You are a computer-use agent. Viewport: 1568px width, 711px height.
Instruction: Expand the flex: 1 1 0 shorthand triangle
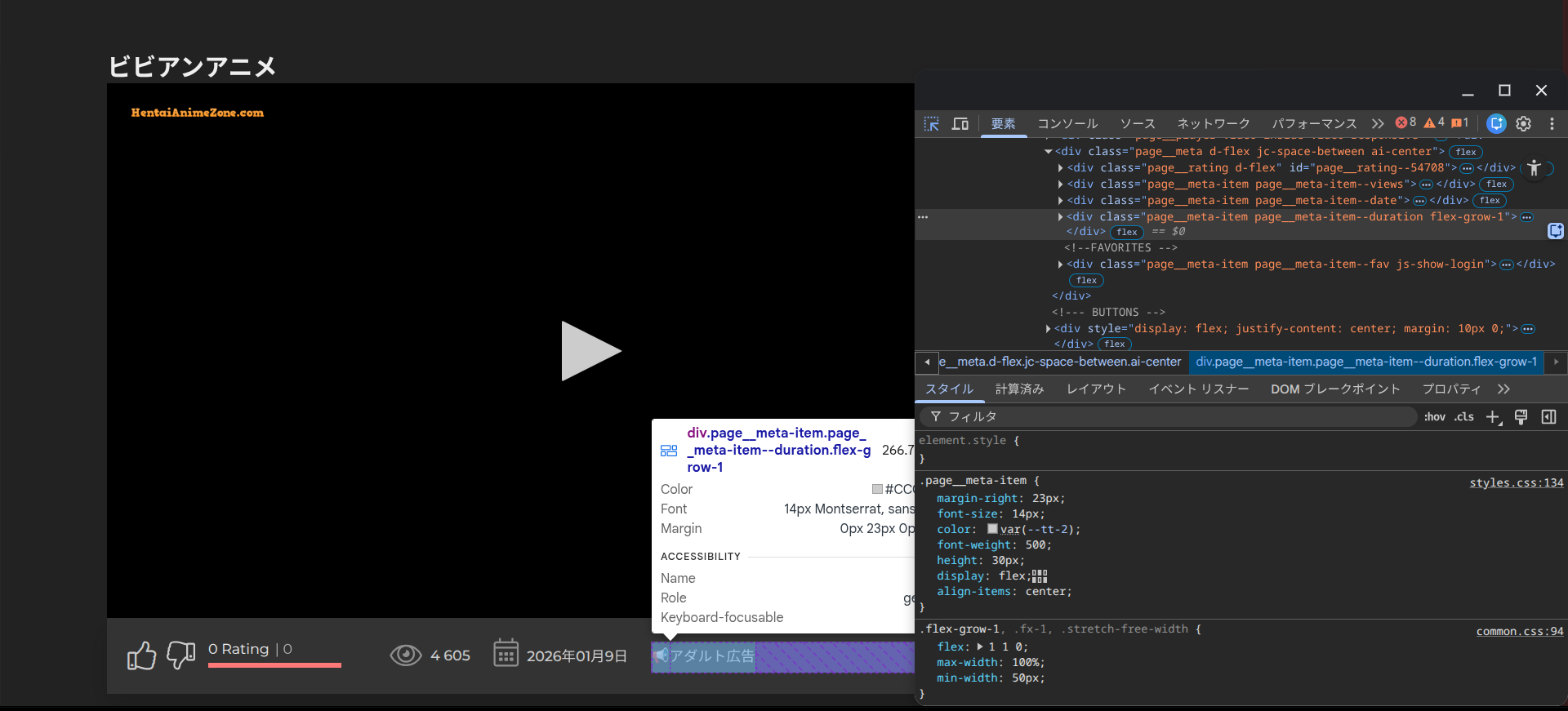(980, 647)
